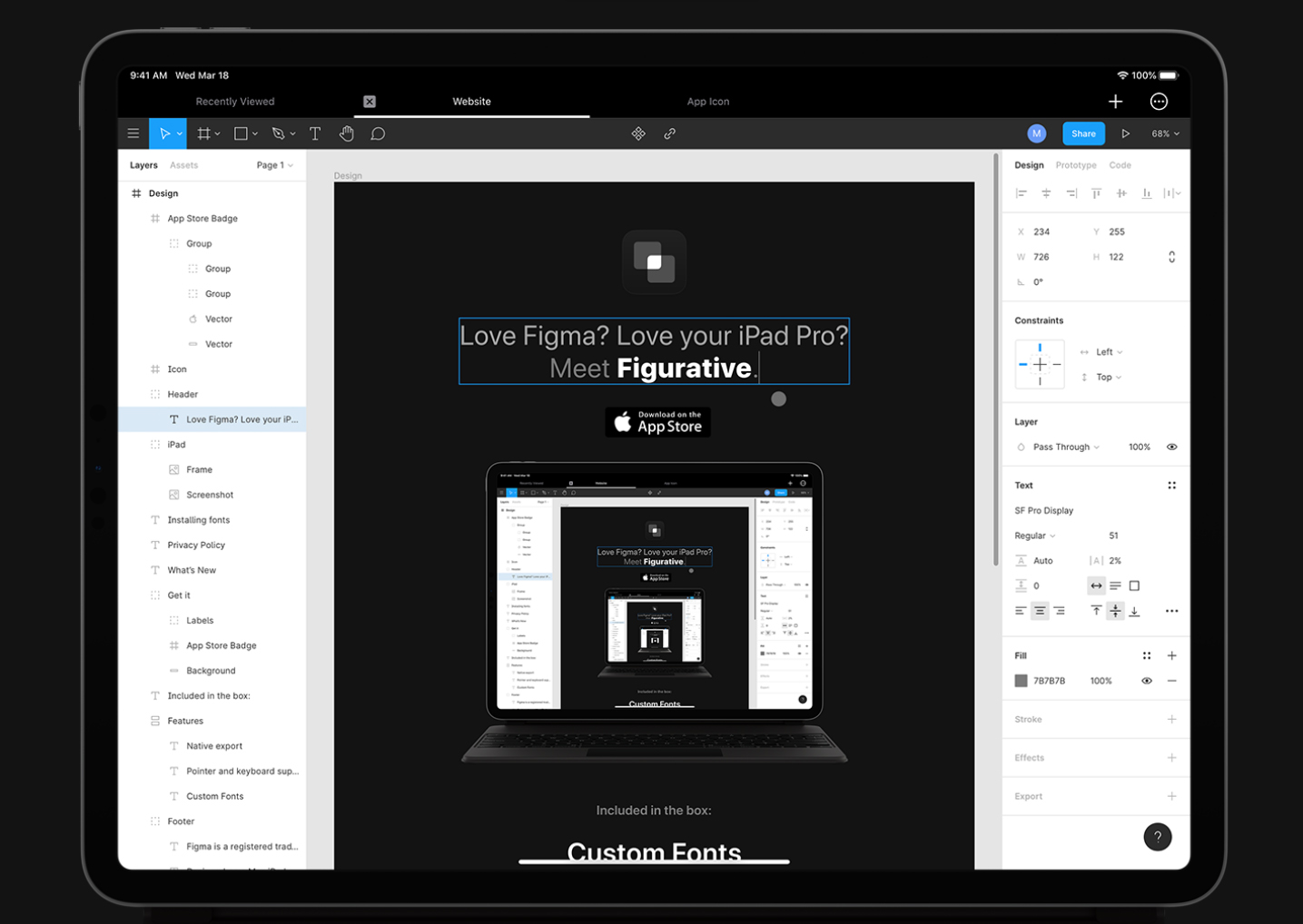Set text vertical align top
The width and height of the screenshot is (1303, 924).
tap(1096, 611)
